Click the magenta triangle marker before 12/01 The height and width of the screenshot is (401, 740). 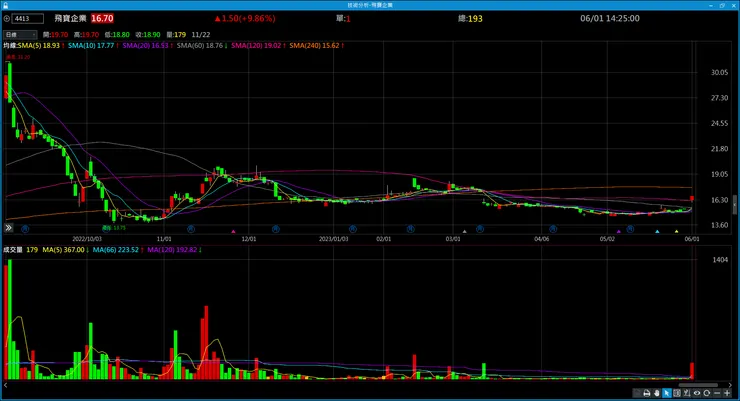[x=233, y=232]
